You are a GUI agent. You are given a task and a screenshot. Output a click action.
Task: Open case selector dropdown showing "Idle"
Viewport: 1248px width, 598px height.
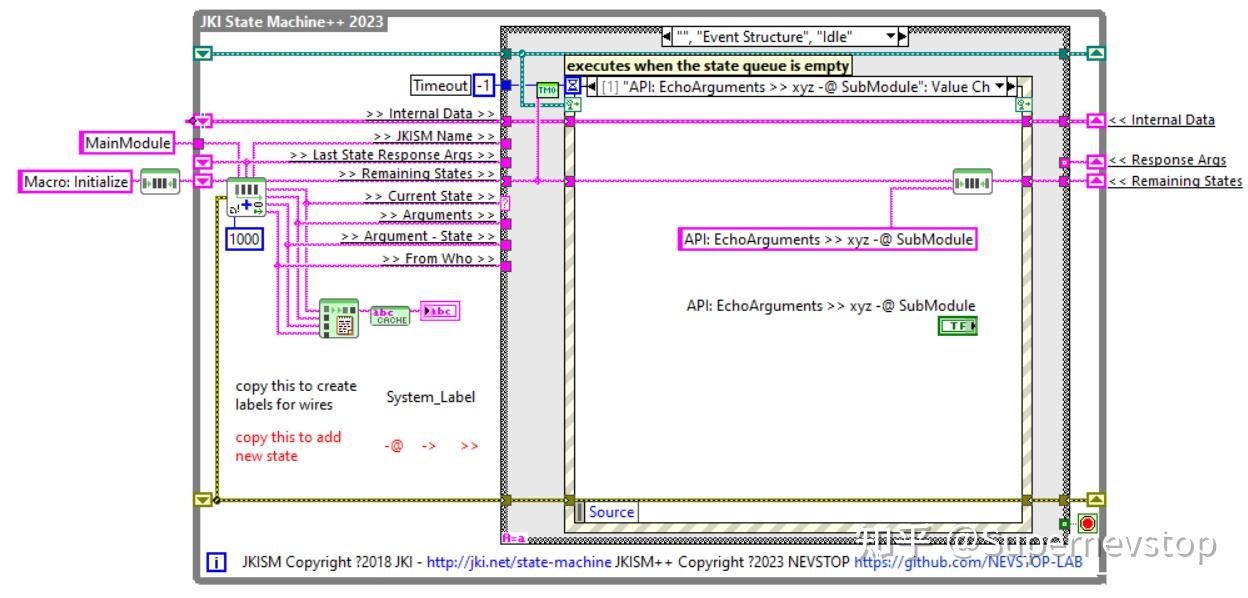point(890,37)
